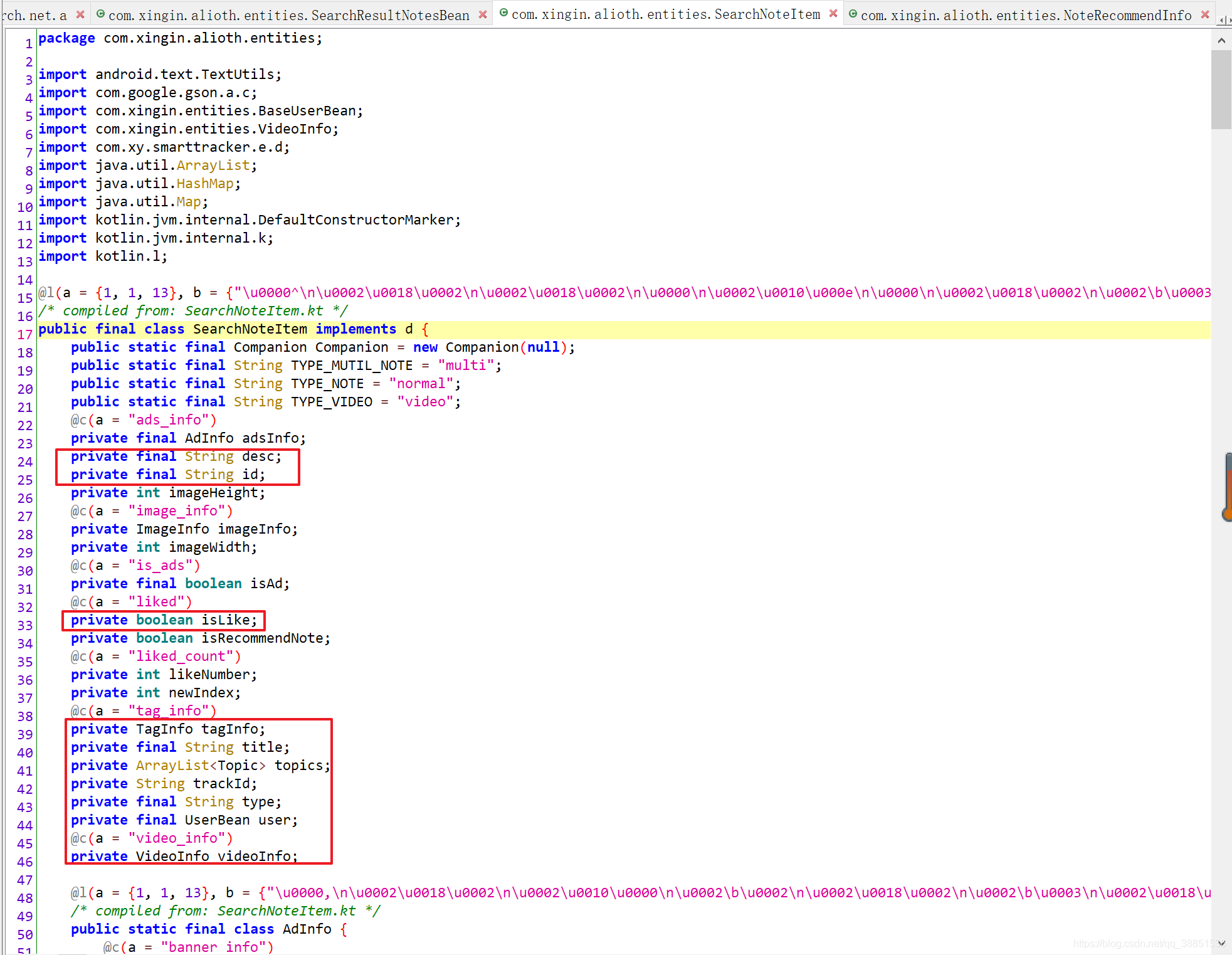Click the "is_ads" annotation string

pos(161,566)
